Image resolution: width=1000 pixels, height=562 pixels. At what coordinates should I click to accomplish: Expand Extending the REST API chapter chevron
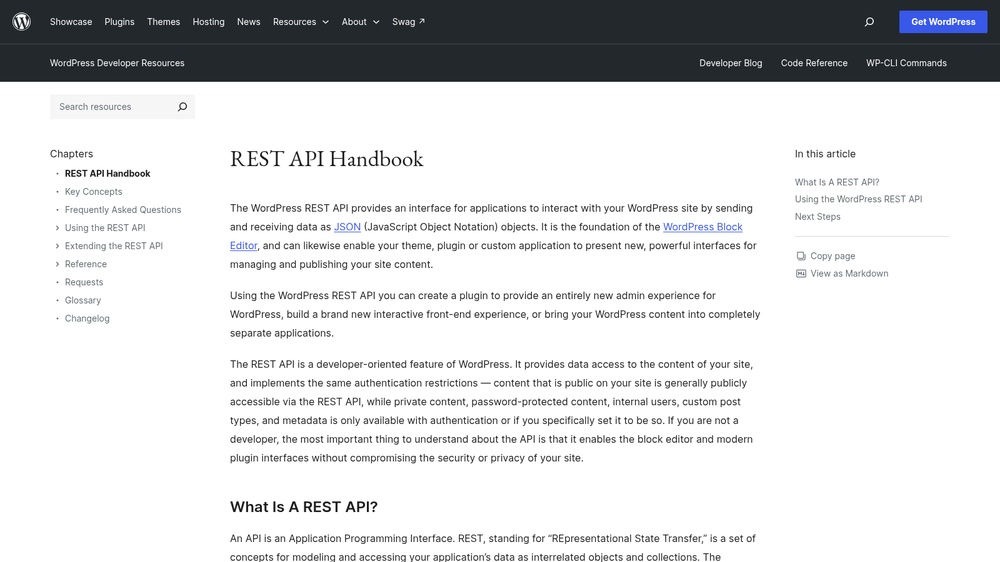click(x=57, y=246)
